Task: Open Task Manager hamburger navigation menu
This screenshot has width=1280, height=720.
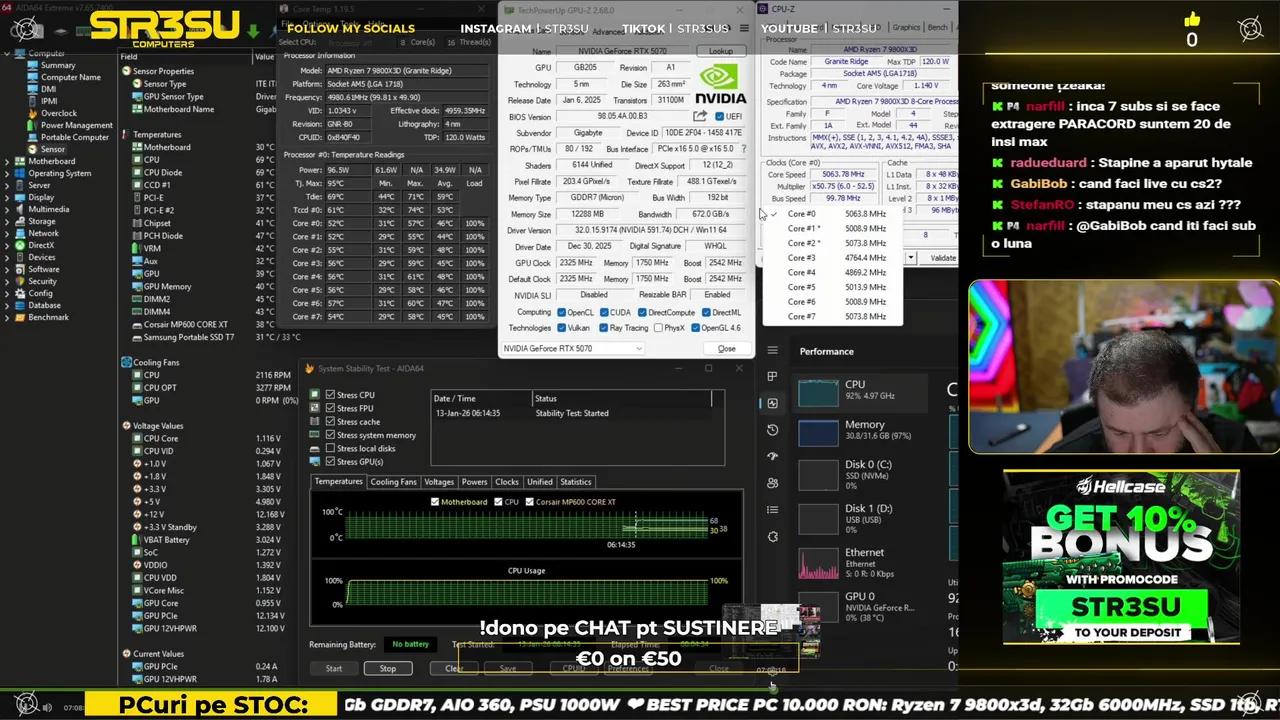Action: click(x=772, y=350)
